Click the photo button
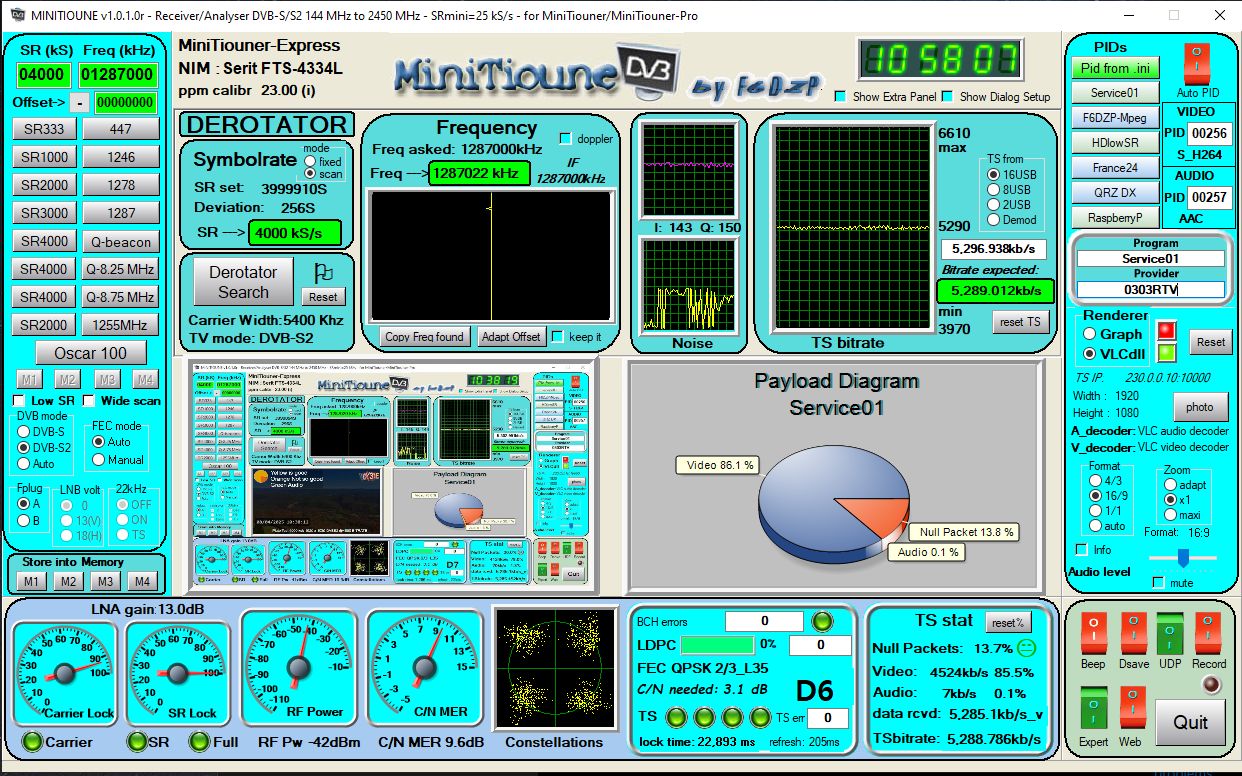 coord(1200,407)
